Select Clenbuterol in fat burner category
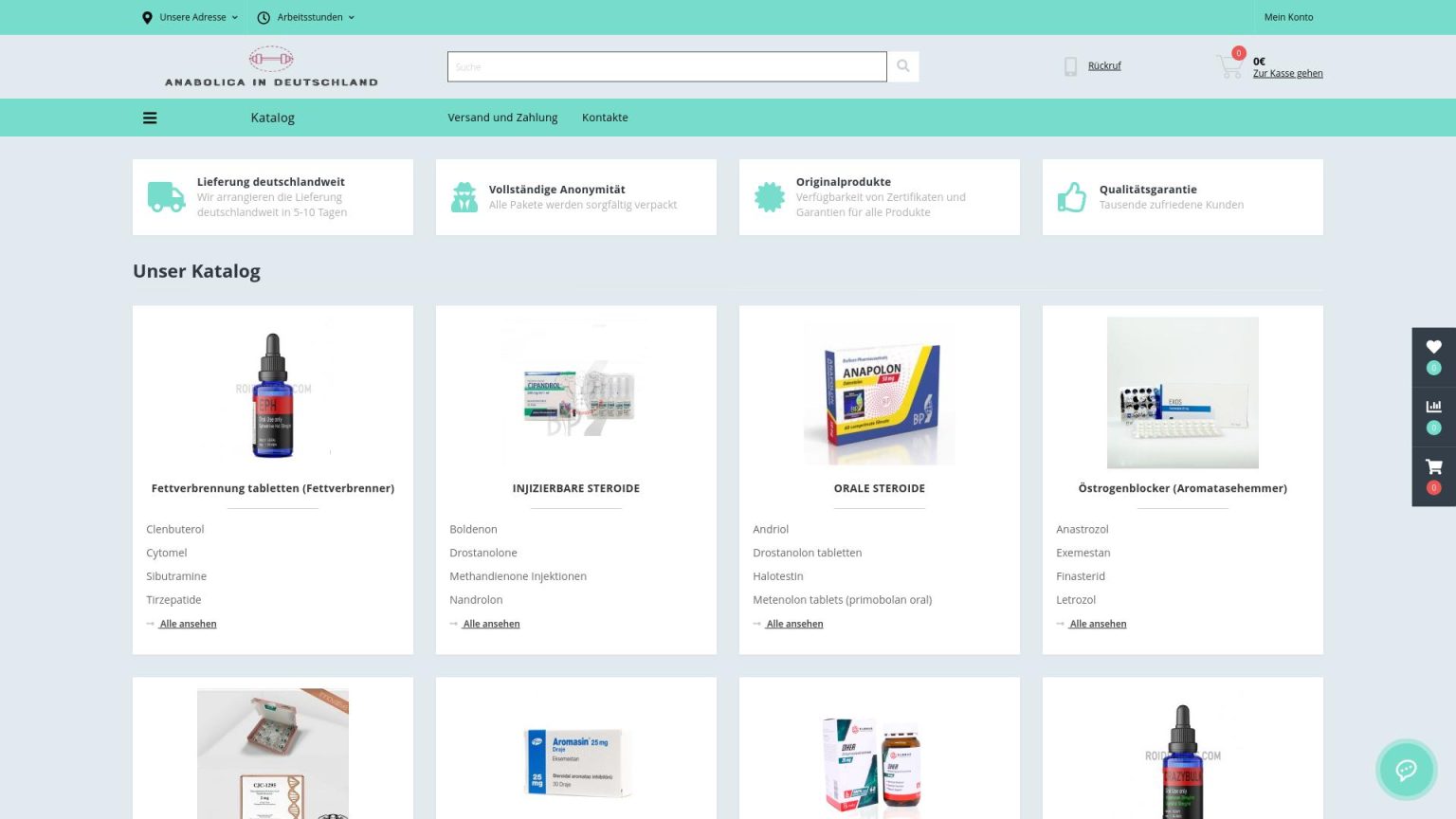1456x819 pixels. point(175,529)
